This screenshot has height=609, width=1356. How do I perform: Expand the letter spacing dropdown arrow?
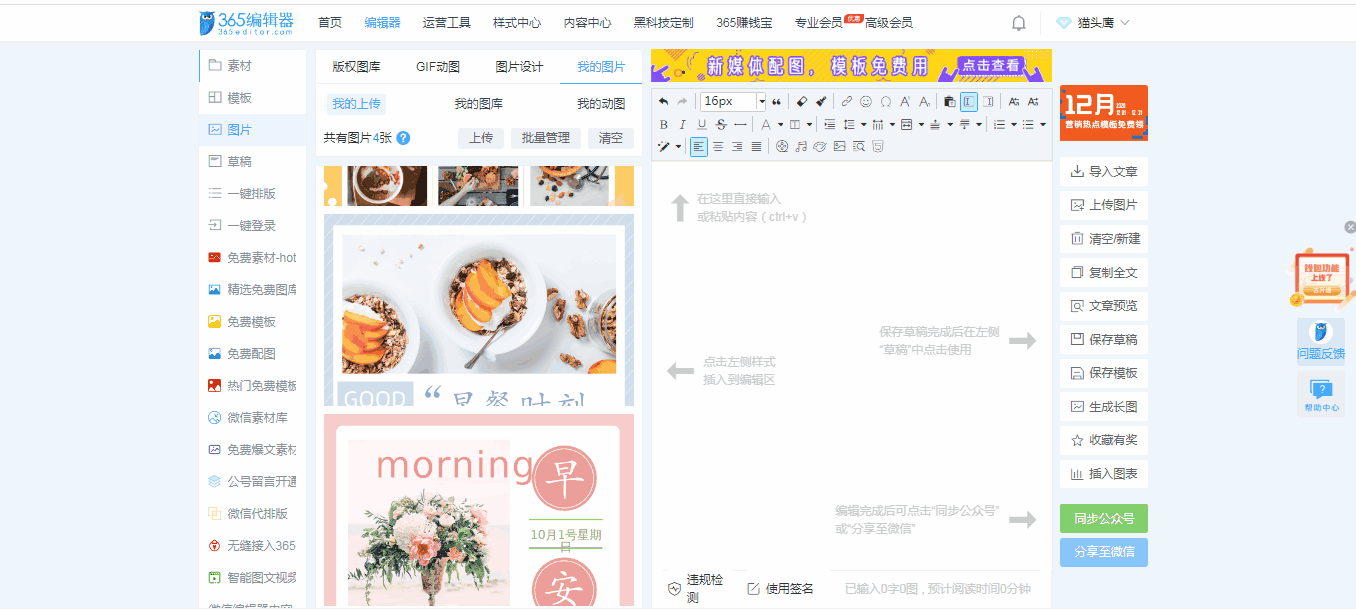(892, 125)
